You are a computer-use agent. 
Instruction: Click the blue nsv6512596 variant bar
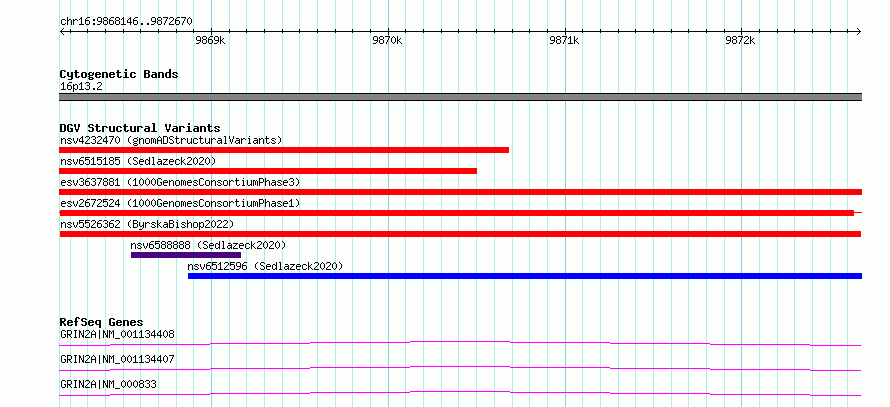click(525, 276)
